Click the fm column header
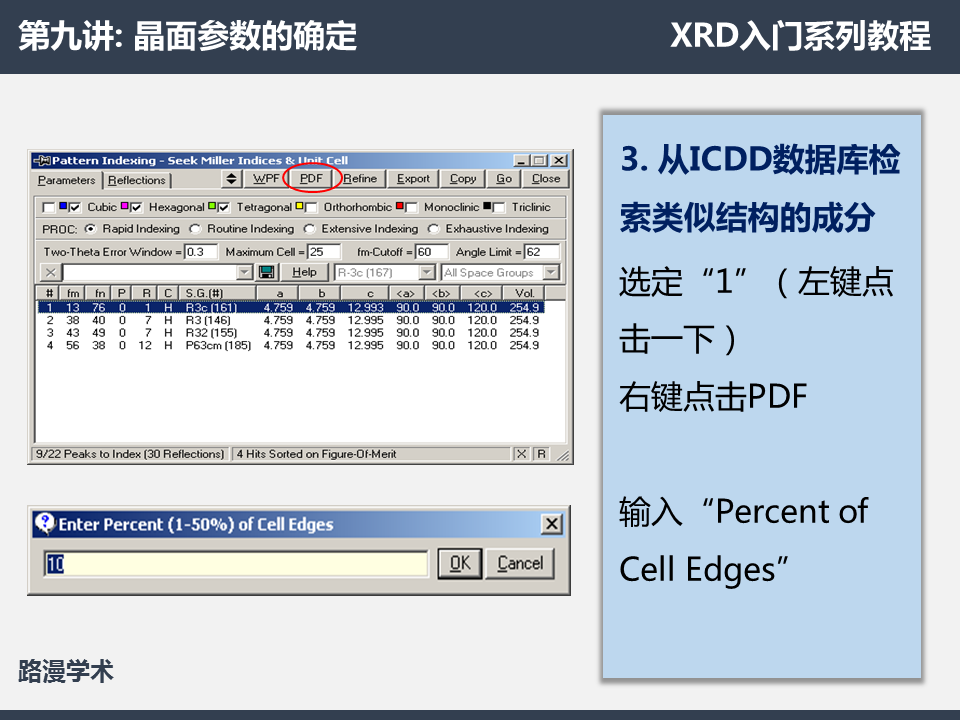This screenshot has width=960, height=720. [73, 293]
